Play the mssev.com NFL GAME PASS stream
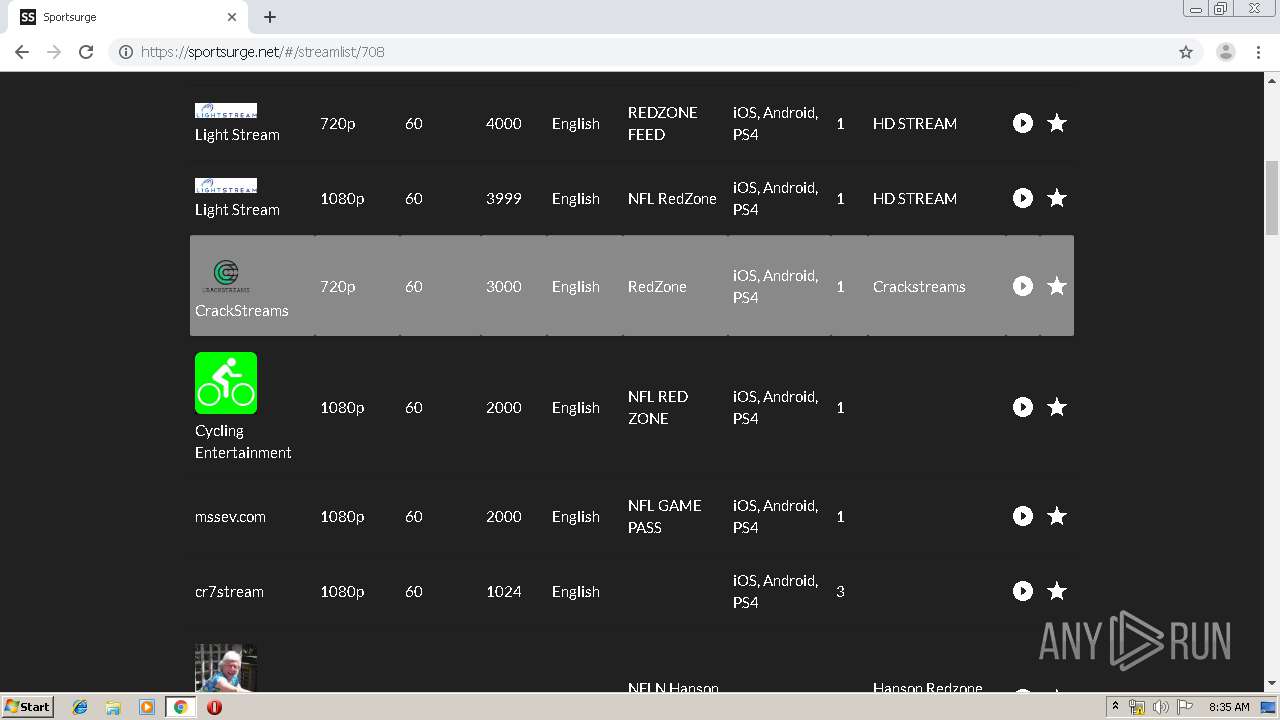Screen dimensions: 1280x720 (1022, 516)
